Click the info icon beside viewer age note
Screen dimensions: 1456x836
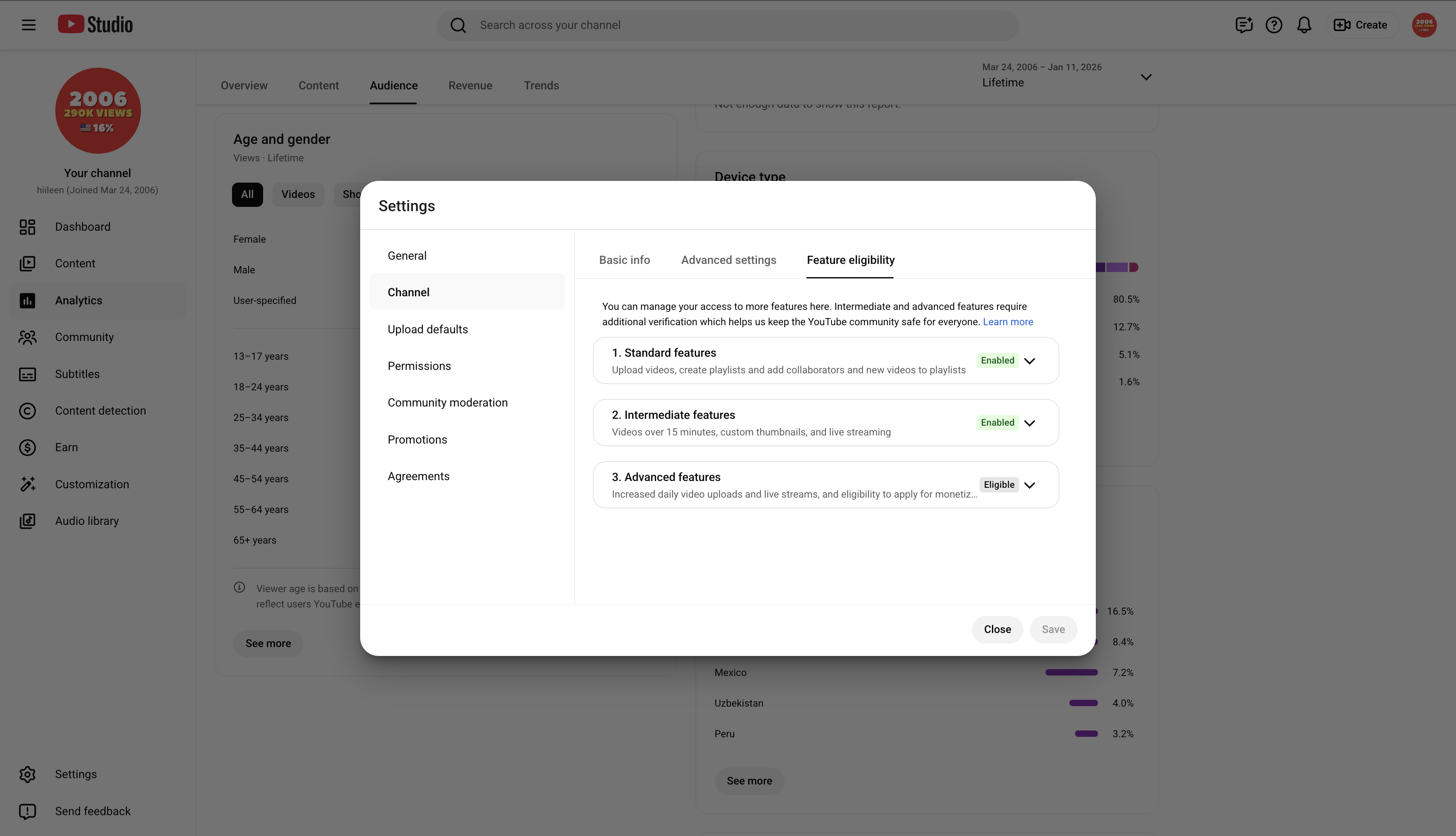pyautogui.click(x=239, y=587)
